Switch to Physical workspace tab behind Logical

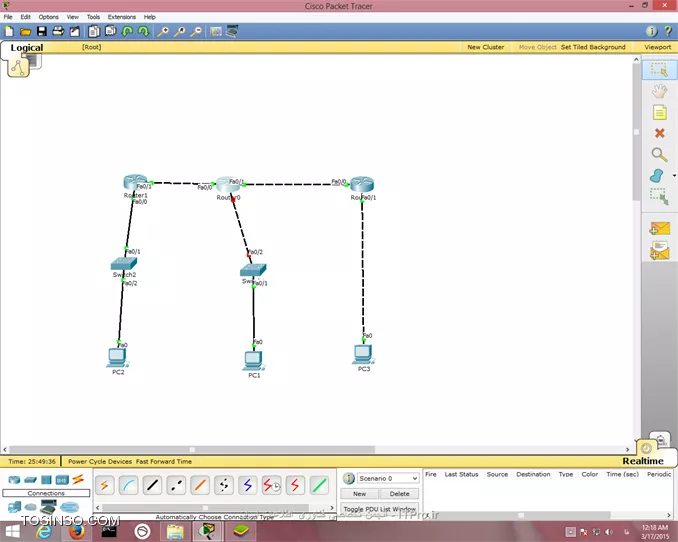[36, 63]
